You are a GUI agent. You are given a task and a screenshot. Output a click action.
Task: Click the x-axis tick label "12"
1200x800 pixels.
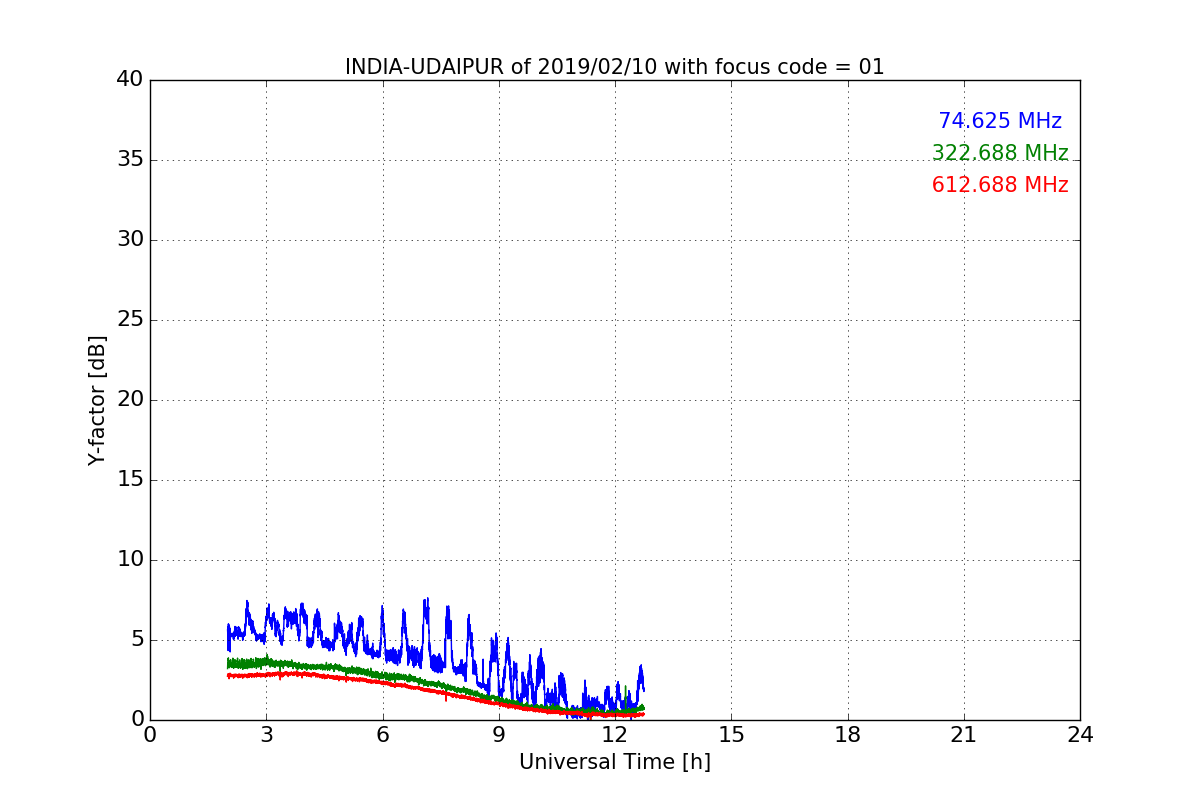(615, 735)
